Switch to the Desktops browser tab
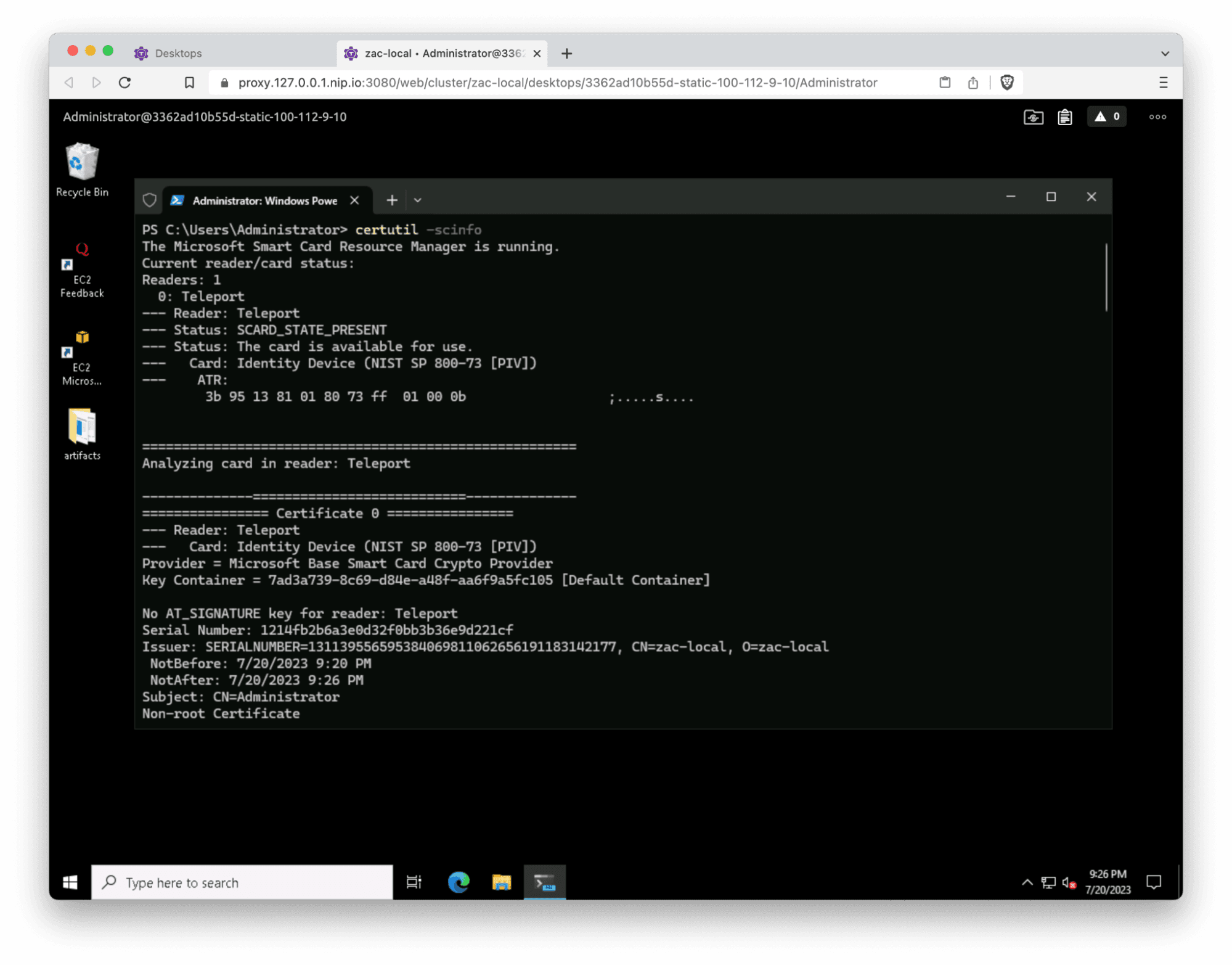 [178, 53]
